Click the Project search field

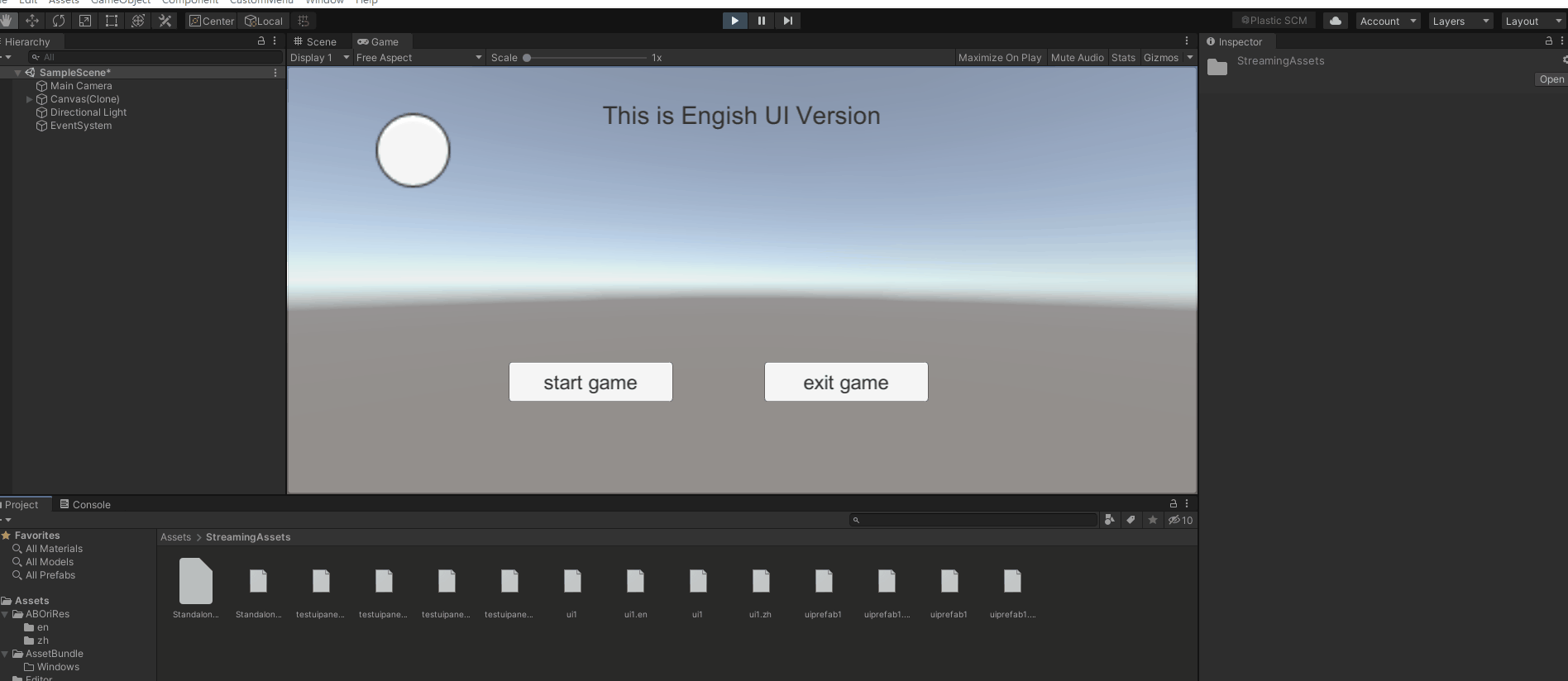[x=973, y=520]
